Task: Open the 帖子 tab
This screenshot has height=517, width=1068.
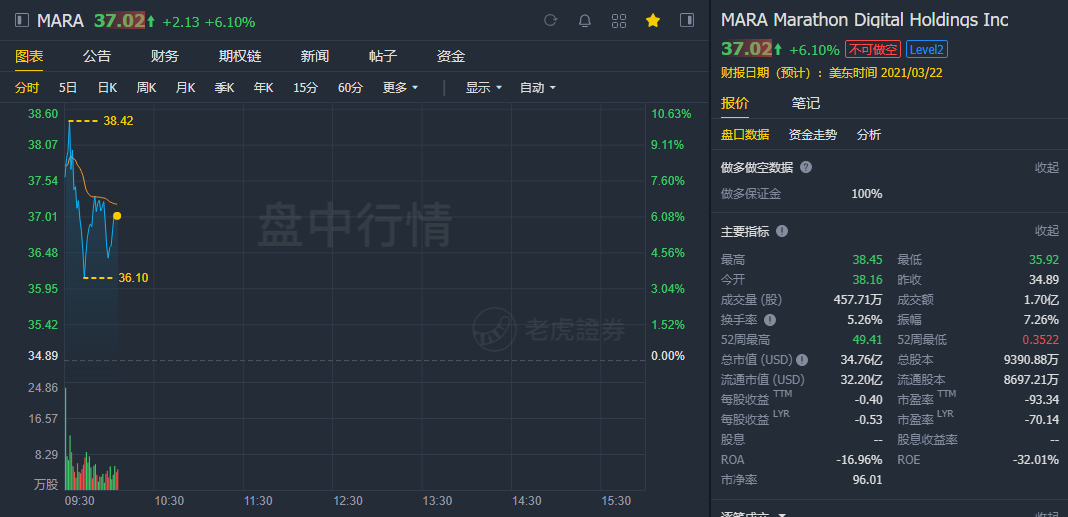Action: click(383, 56)
